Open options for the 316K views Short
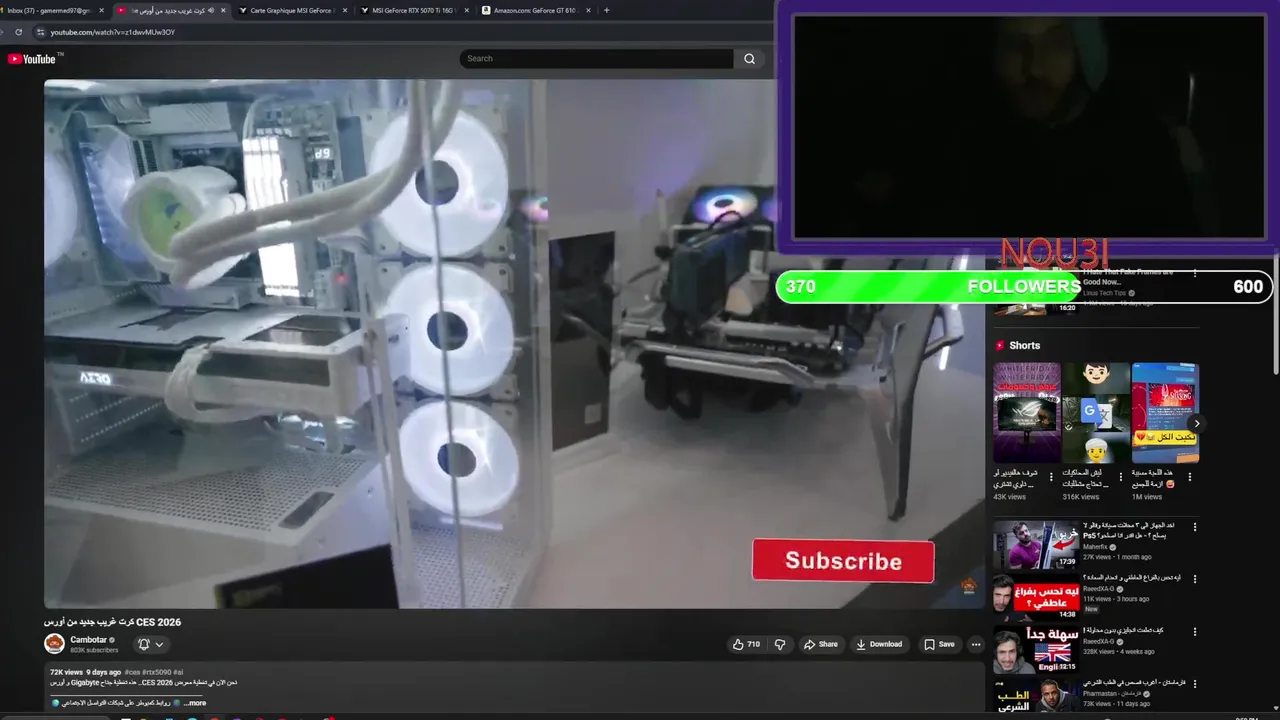Image resolution: width=1280 pixels, height=720 pixels. pyautogui.click(x=1120, y=477)
